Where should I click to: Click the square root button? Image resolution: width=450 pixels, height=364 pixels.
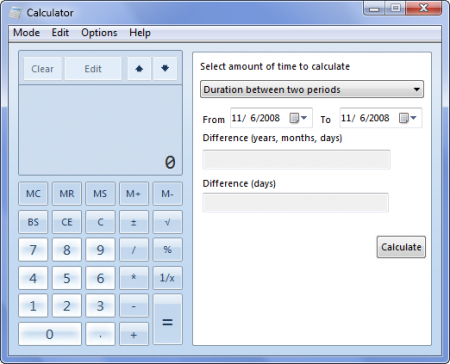tap(167, 222)
